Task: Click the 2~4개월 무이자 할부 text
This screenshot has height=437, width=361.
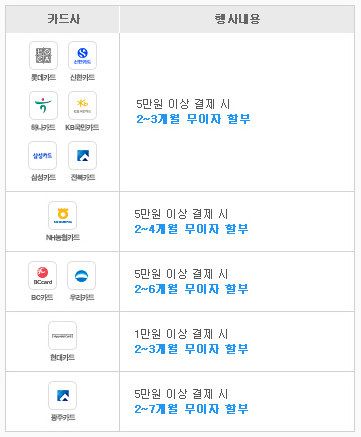Action: (191, 229)
